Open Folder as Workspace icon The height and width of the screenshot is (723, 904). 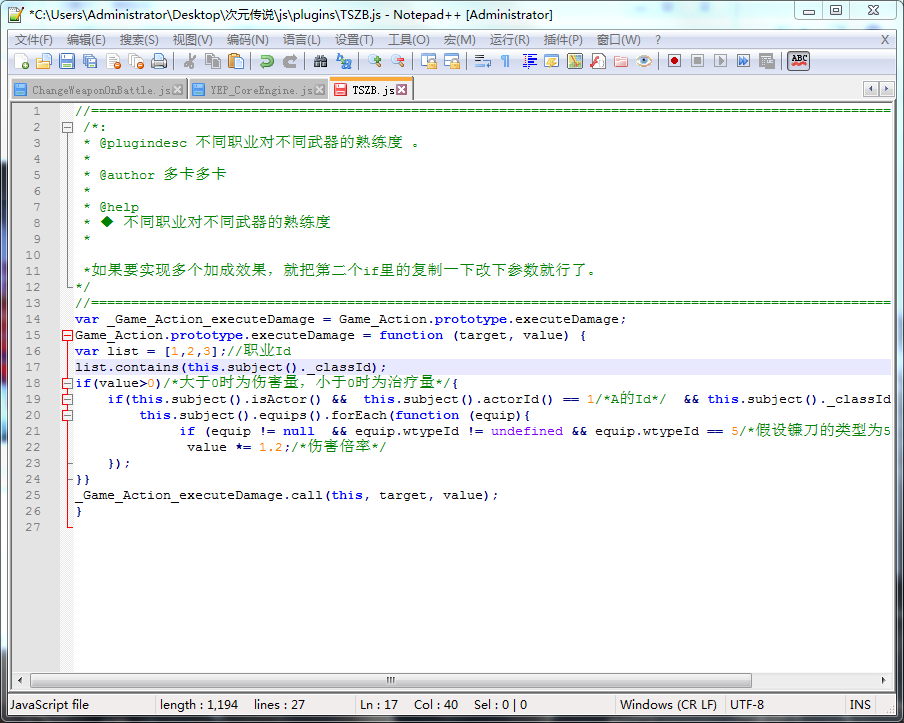pyautogui.click(x=621, y=61)
